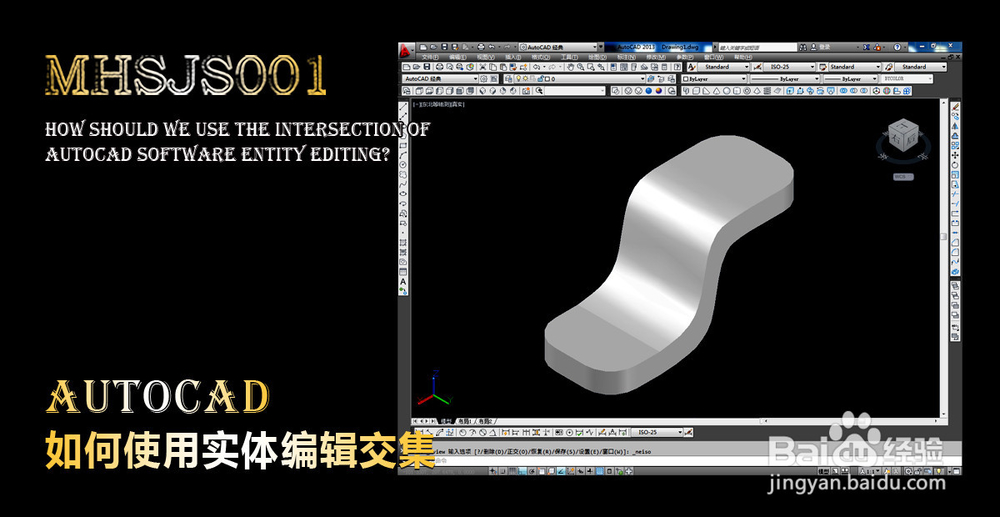Open the lineweight ByLayer dropdown
Screen dimensions: 1000x517
click(x=850, y=78)
